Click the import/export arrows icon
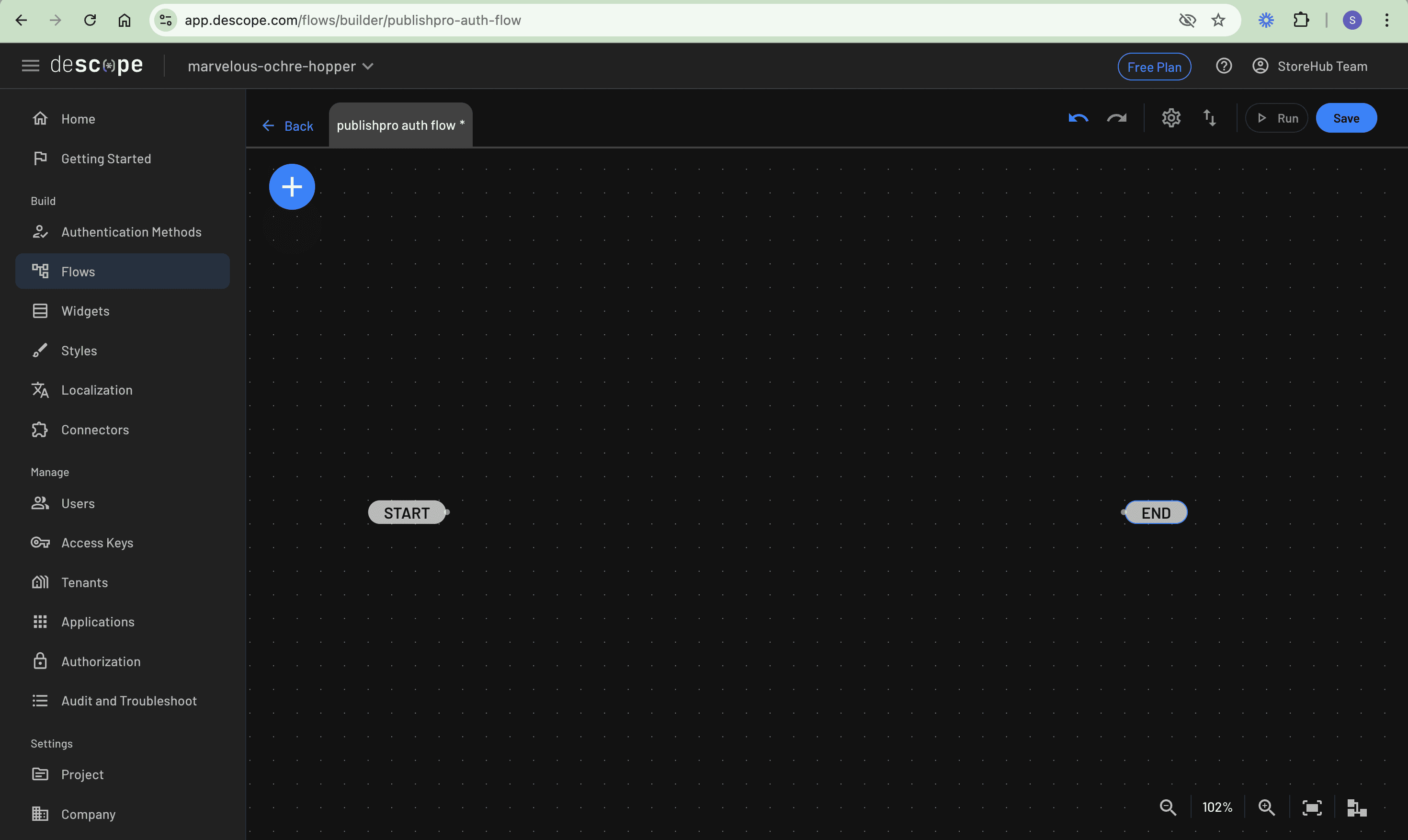 1209,118
